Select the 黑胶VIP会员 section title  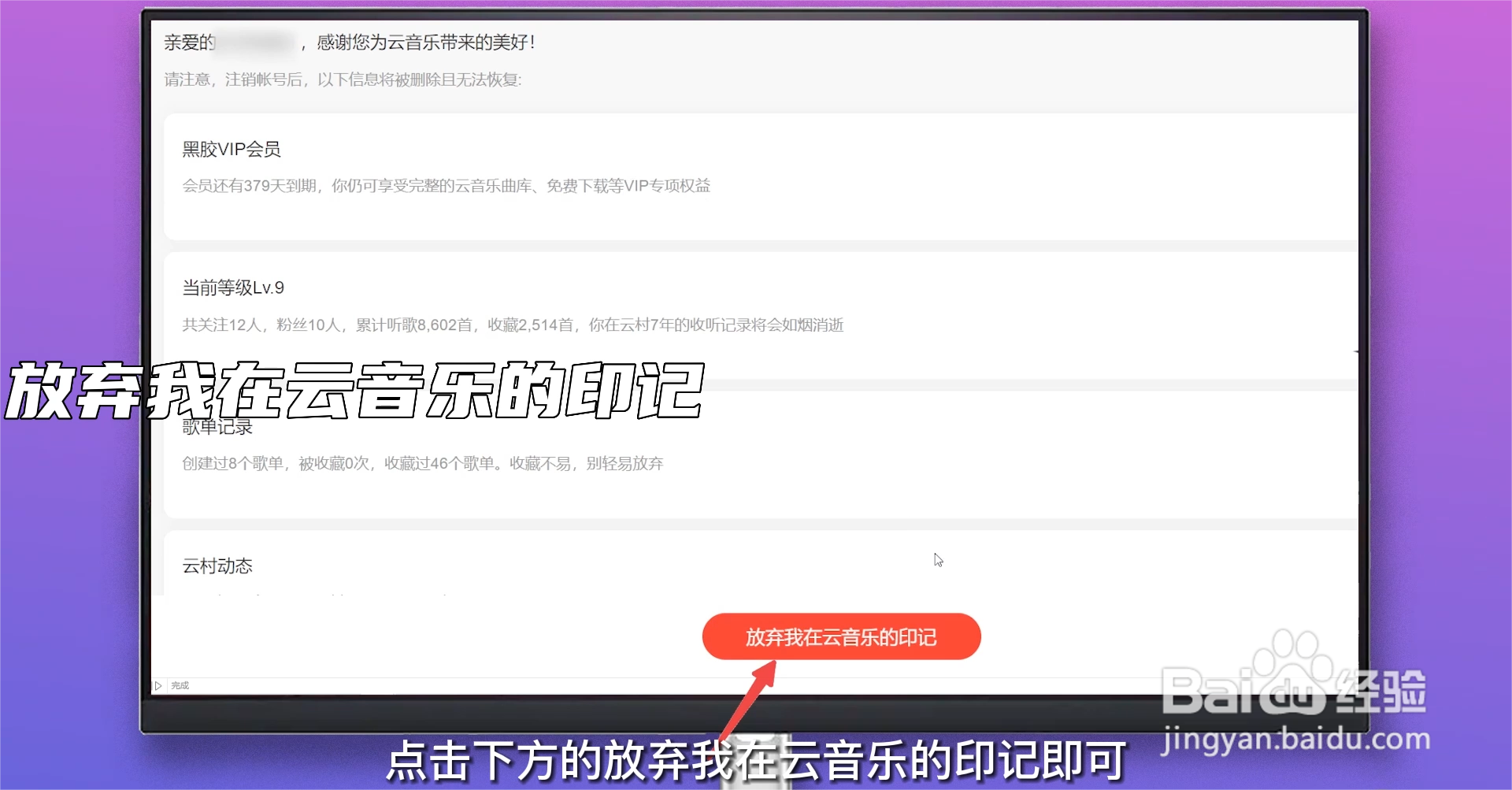tap(232, 149)
